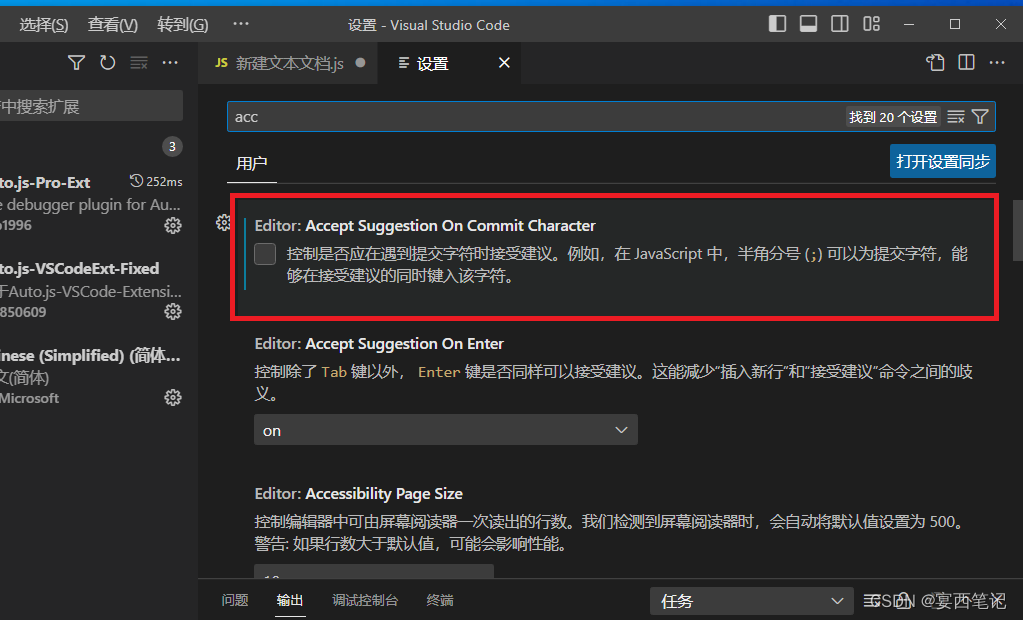This screenshot has width=1023, height=620.
Task: Click the Accept Suggestion On Enter setting title
Action: (379, 344)
